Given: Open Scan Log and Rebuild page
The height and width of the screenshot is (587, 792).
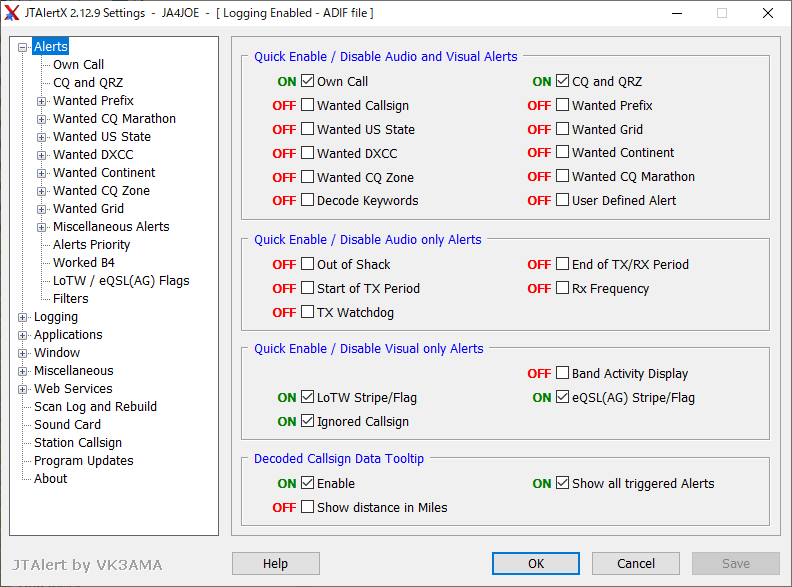Looking at the screenshot, I should [x=95, y=407].
